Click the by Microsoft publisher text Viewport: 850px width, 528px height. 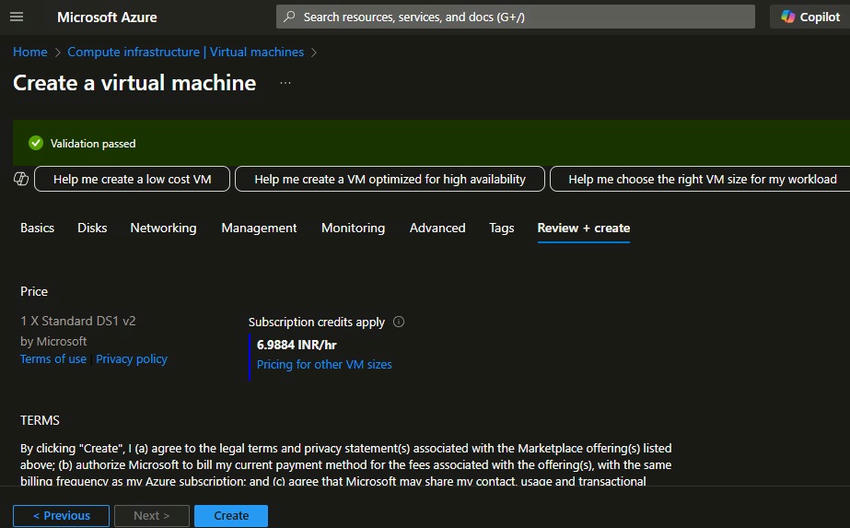53,342
